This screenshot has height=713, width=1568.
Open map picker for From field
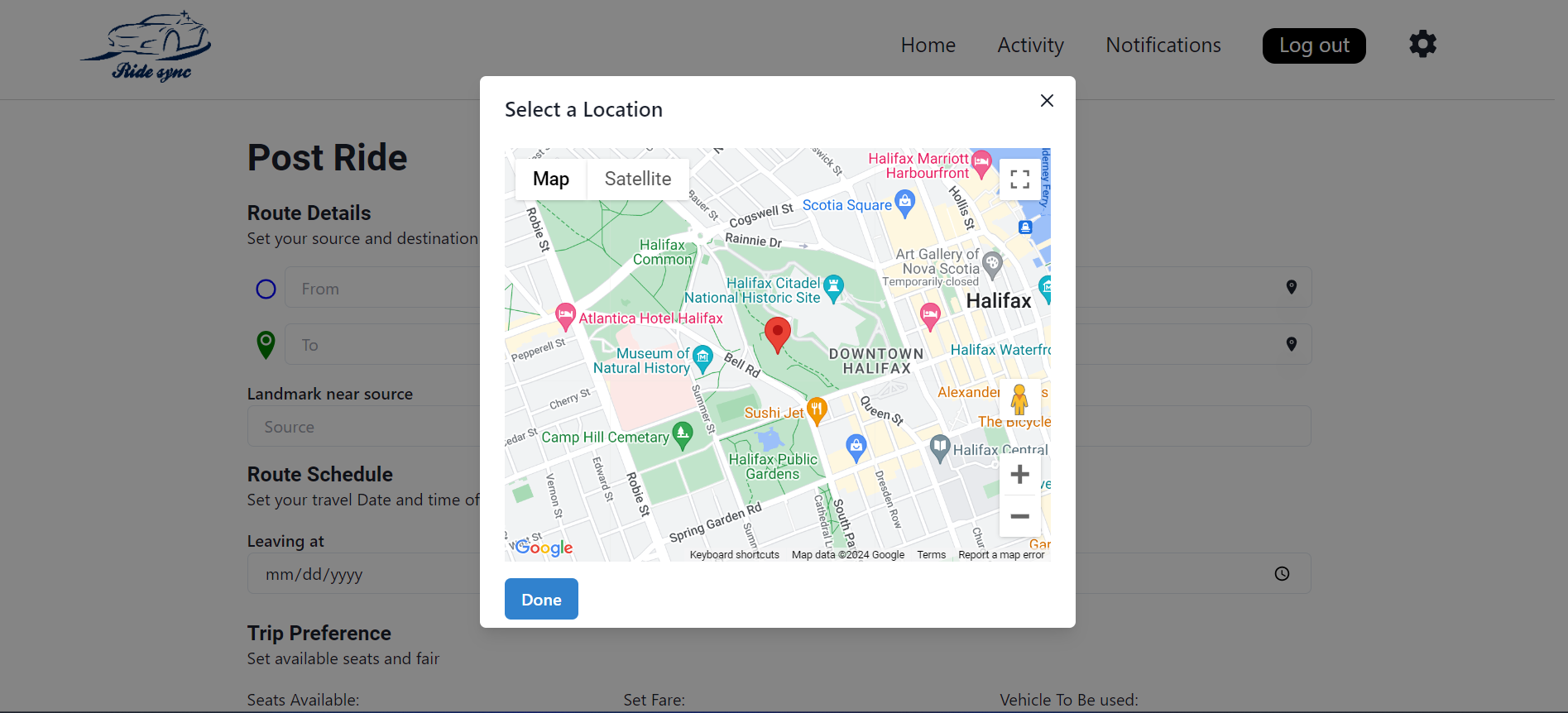pos(1291,287)
